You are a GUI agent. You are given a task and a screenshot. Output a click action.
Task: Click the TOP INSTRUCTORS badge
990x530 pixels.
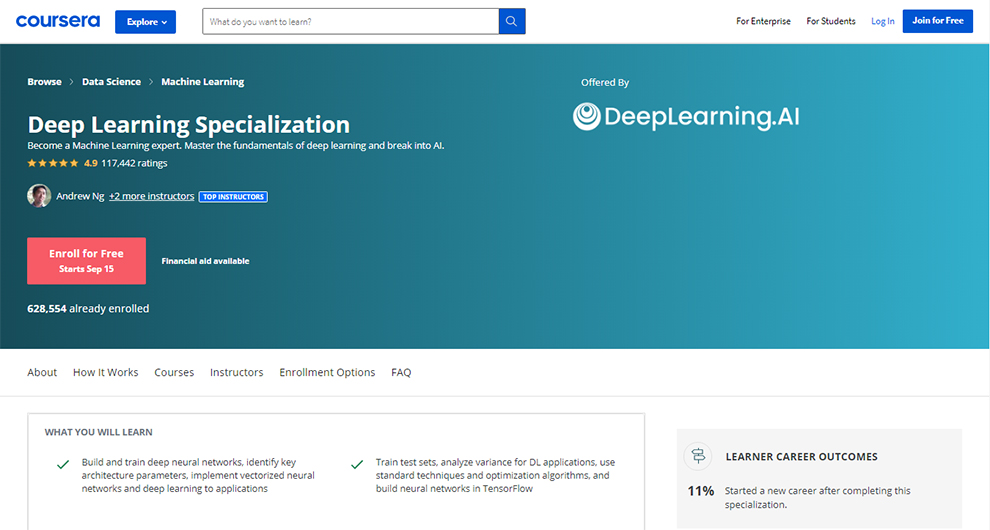[x=233, y=196]
